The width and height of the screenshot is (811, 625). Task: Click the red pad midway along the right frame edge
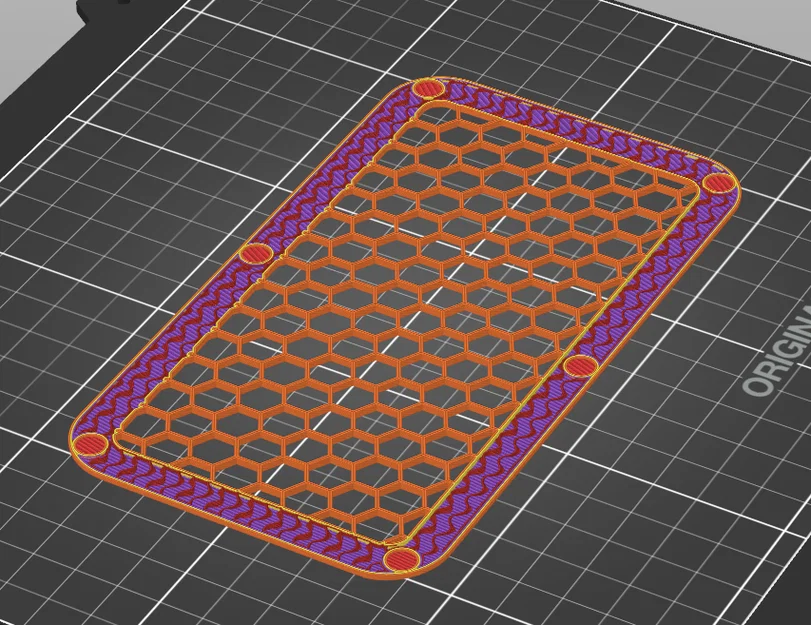(x=581, y=366)
